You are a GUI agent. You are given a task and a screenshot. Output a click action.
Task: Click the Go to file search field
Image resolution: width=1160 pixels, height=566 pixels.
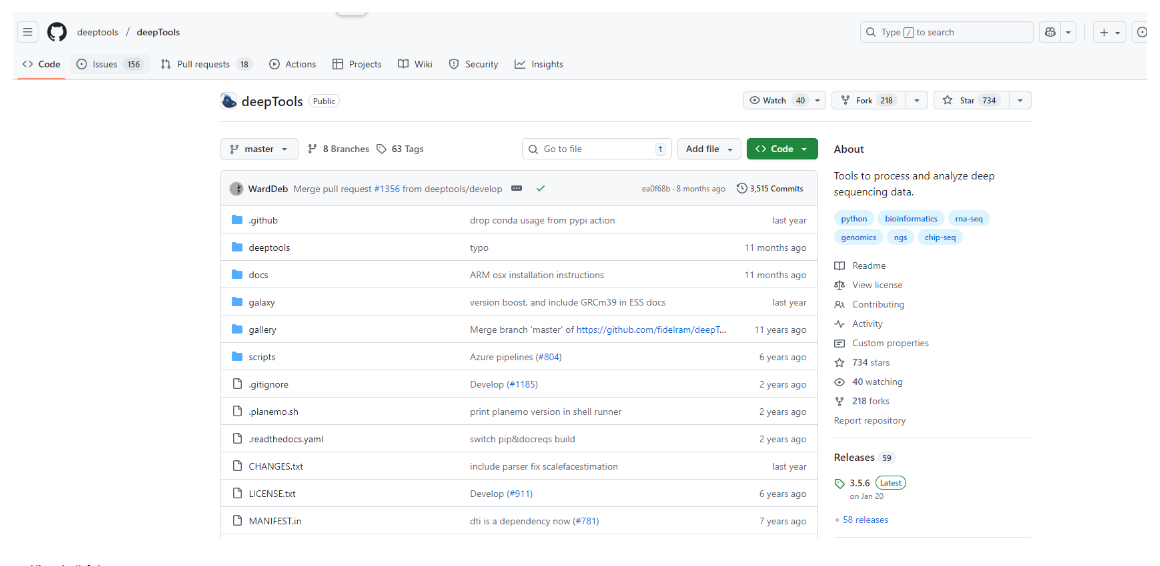coord(597,149)
